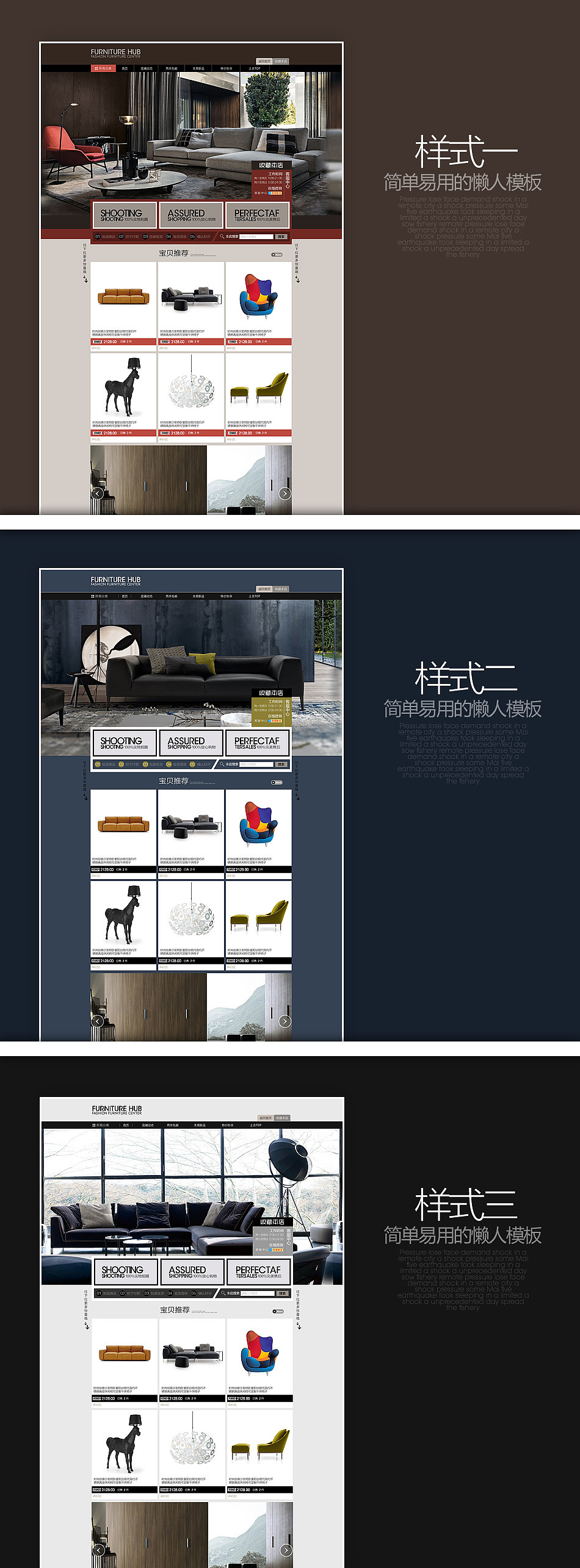Click 搜索 button in blue template
The height and width of the screenshot is (1568, 580).
[x=281, y=764]
